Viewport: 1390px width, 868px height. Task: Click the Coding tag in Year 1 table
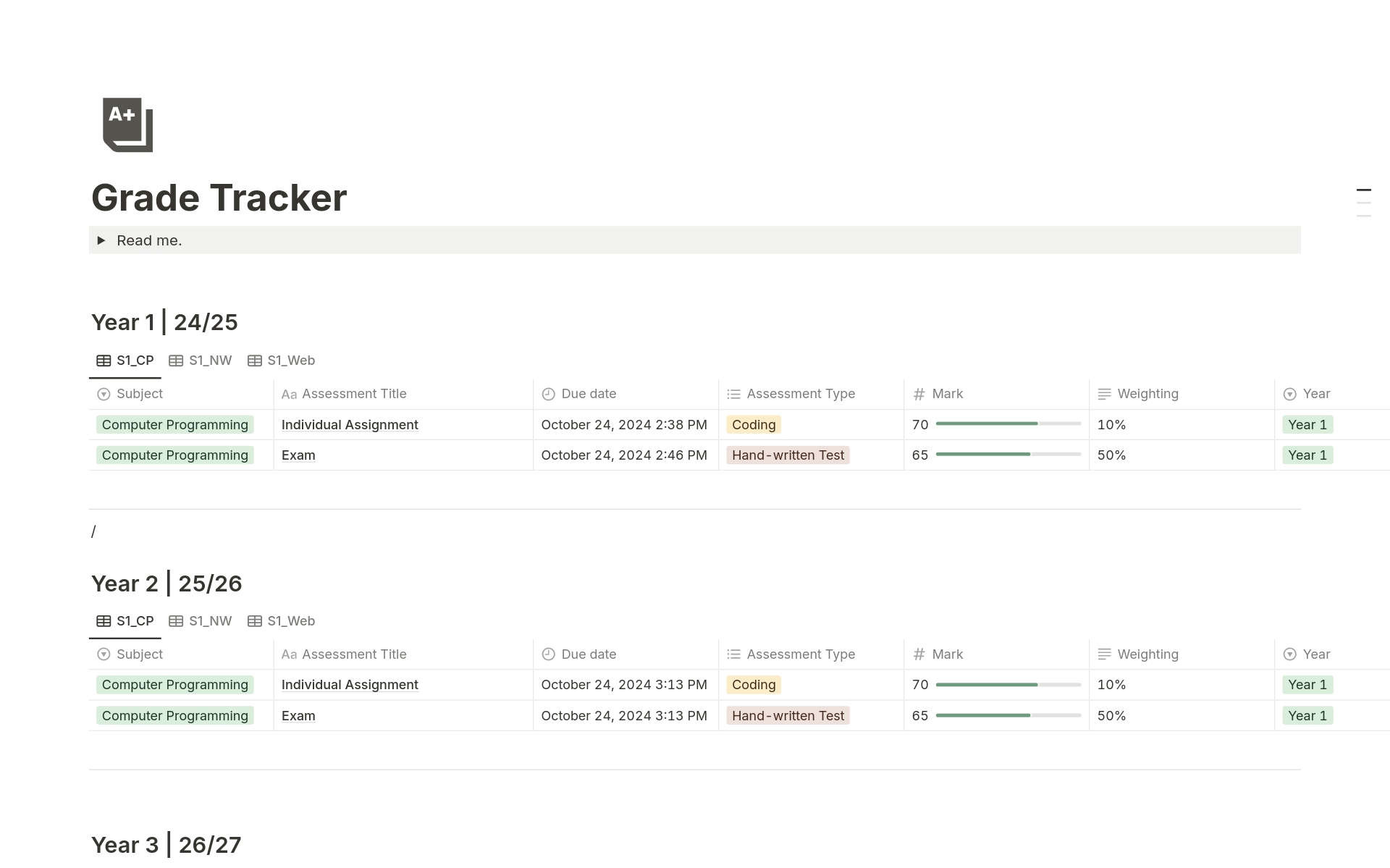click(x=754, y=425)
